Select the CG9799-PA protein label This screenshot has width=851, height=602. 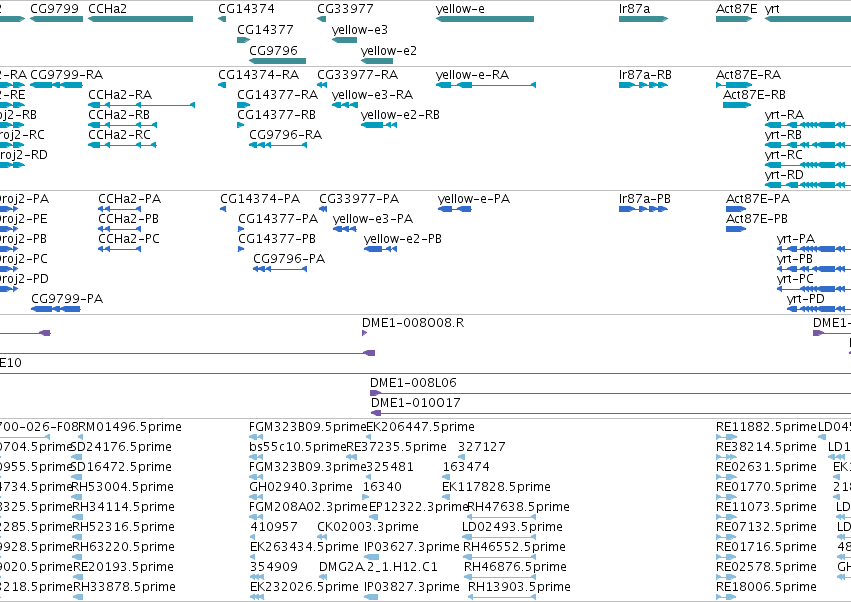click(67, 299)
